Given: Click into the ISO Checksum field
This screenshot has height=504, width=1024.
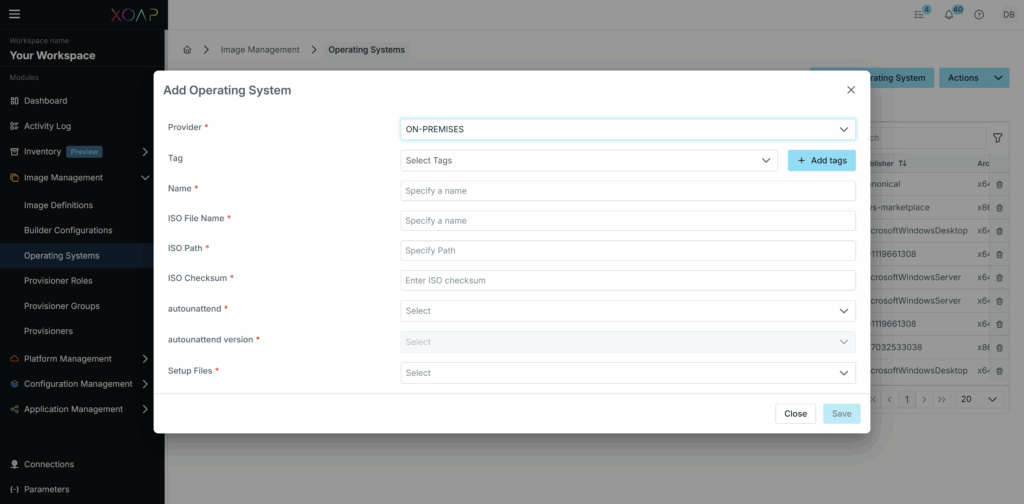Looking at the screenshot, I should 628,280.
